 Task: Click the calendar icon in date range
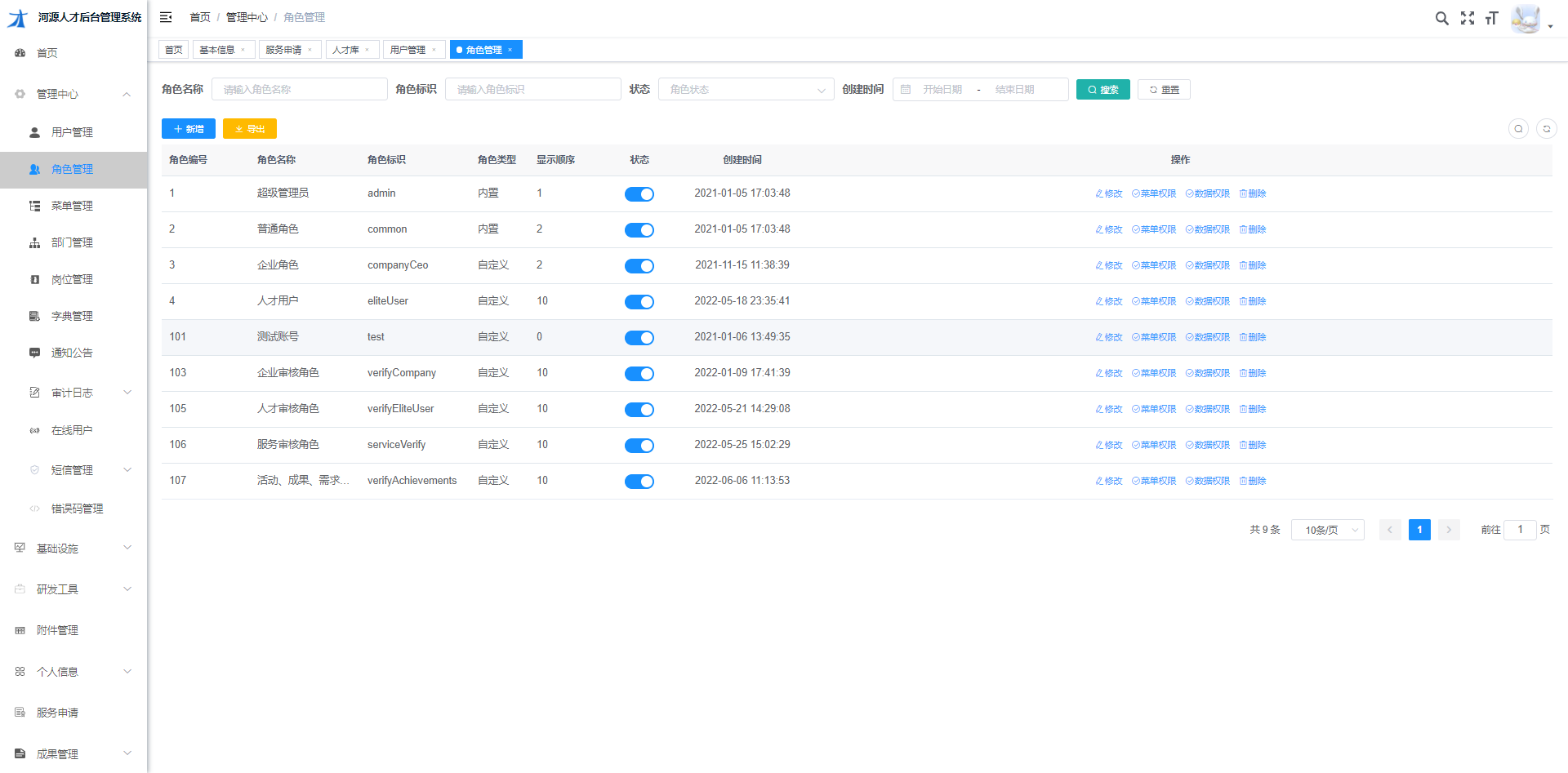(906, 90)
